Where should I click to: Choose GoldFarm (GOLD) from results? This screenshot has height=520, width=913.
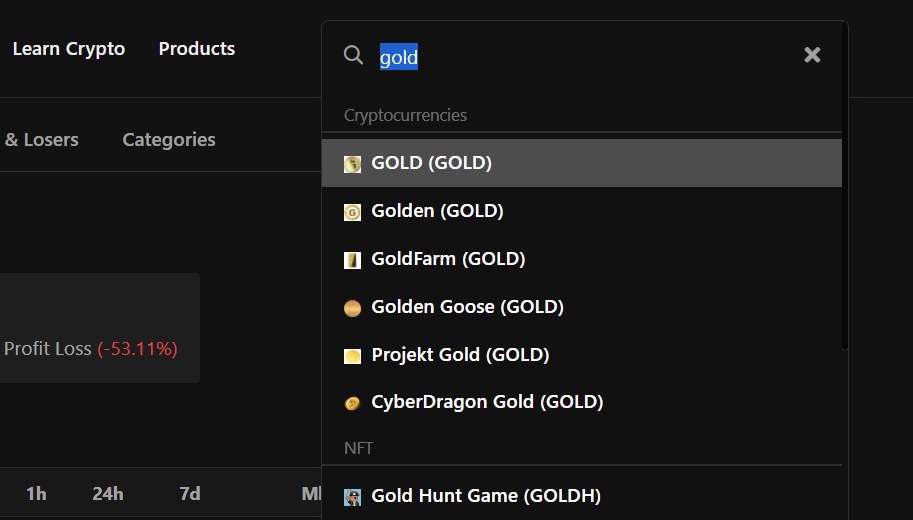pos(582,259)
